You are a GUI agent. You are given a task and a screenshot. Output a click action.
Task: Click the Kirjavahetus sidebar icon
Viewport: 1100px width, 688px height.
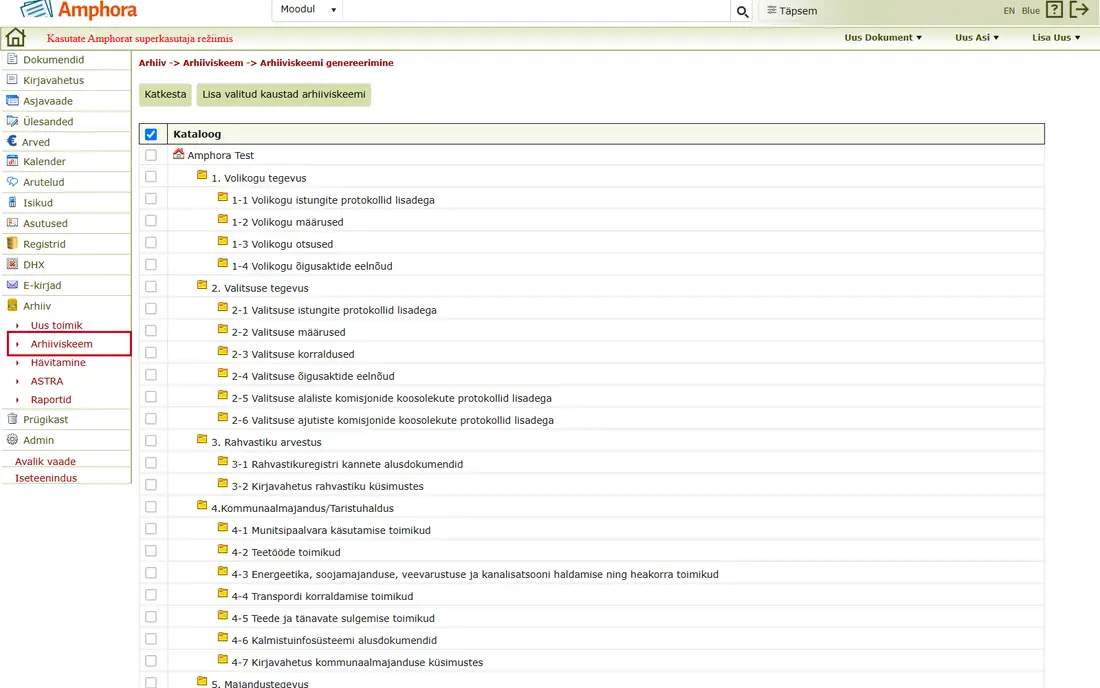12,80
